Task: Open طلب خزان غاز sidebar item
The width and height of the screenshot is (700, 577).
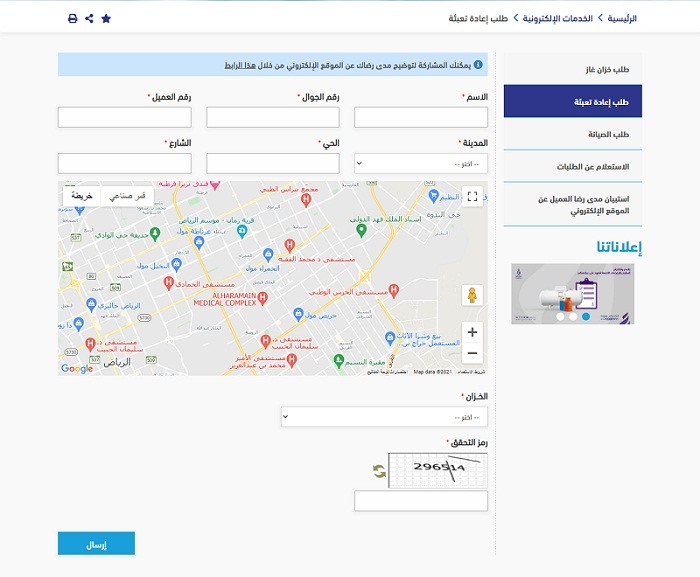Action: click(x=573, y=69)
